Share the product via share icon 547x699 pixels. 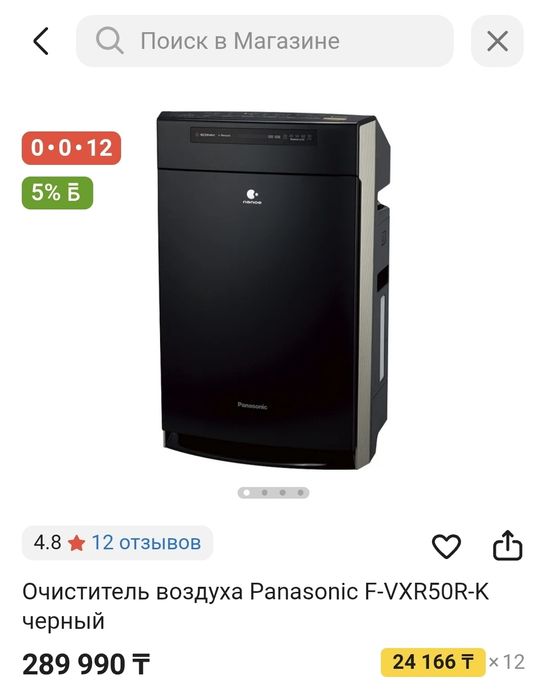(x=507, y=544)
